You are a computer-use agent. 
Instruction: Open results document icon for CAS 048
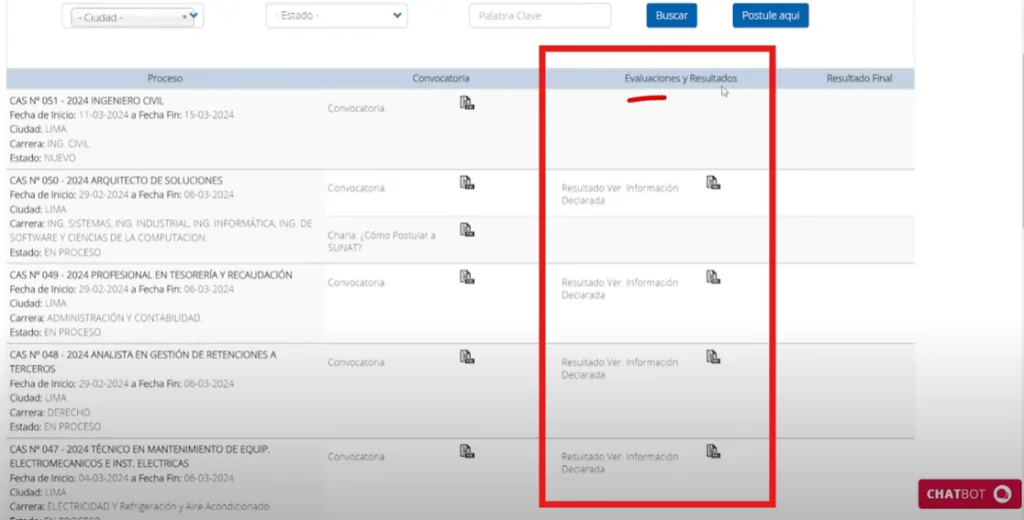[x=713, y=357]
